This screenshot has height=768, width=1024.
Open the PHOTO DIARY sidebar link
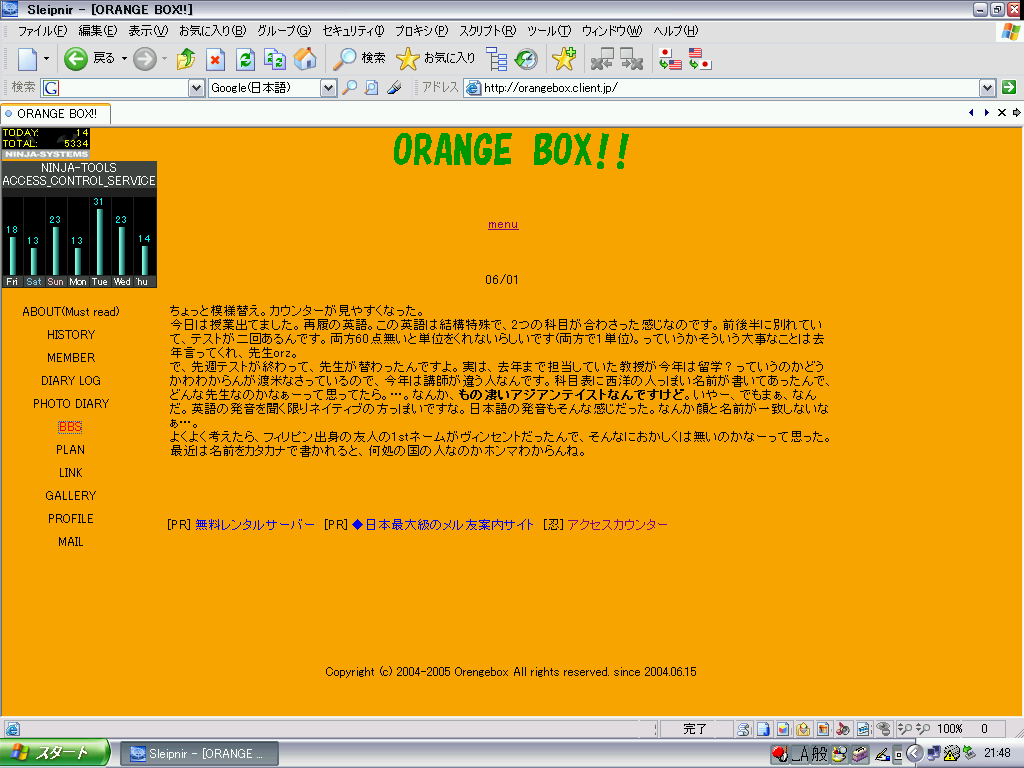coord(70,404)
